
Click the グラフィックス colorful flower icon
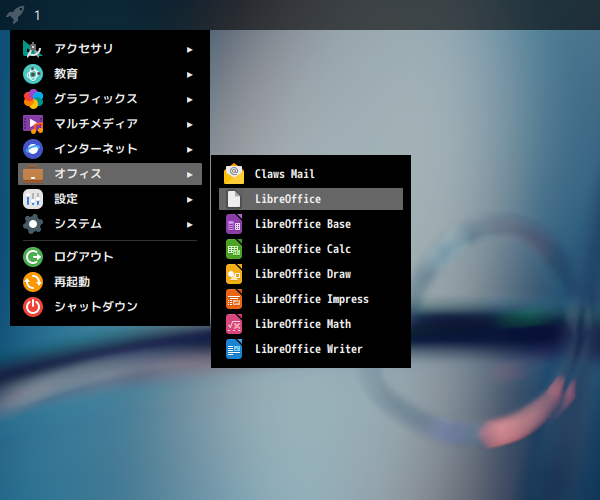click(33, 99)
